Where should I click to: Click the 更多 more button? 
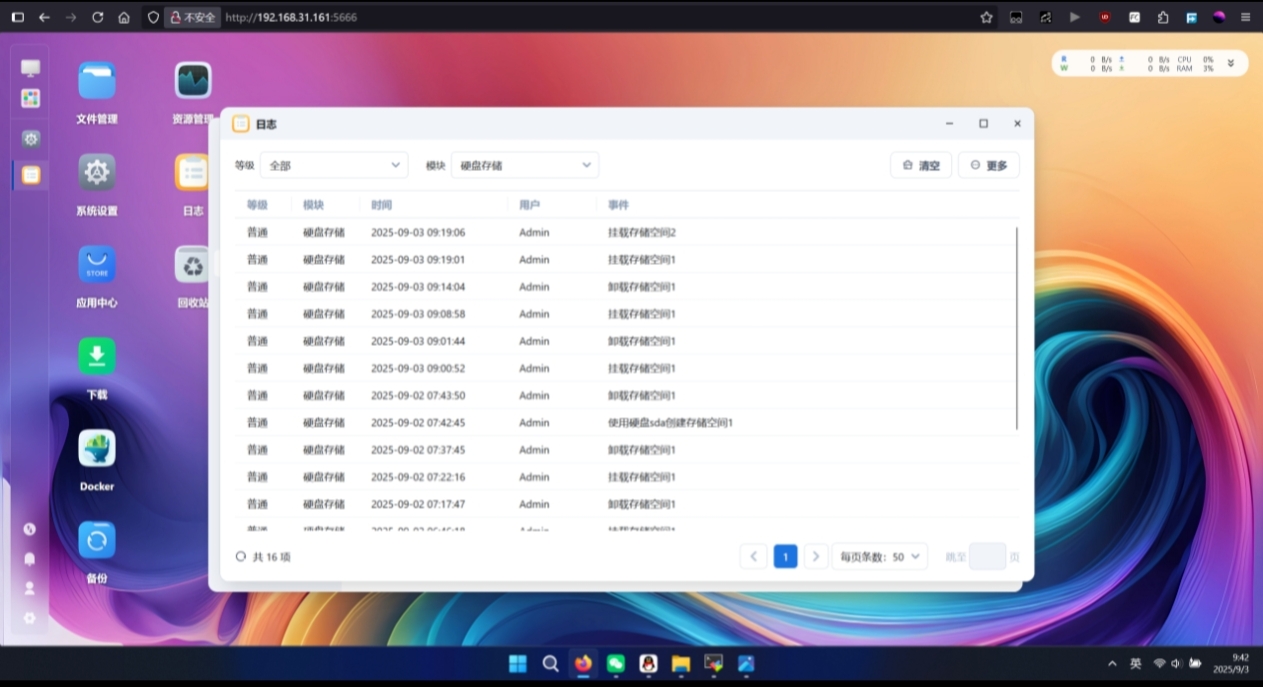(x=988, y=165)
